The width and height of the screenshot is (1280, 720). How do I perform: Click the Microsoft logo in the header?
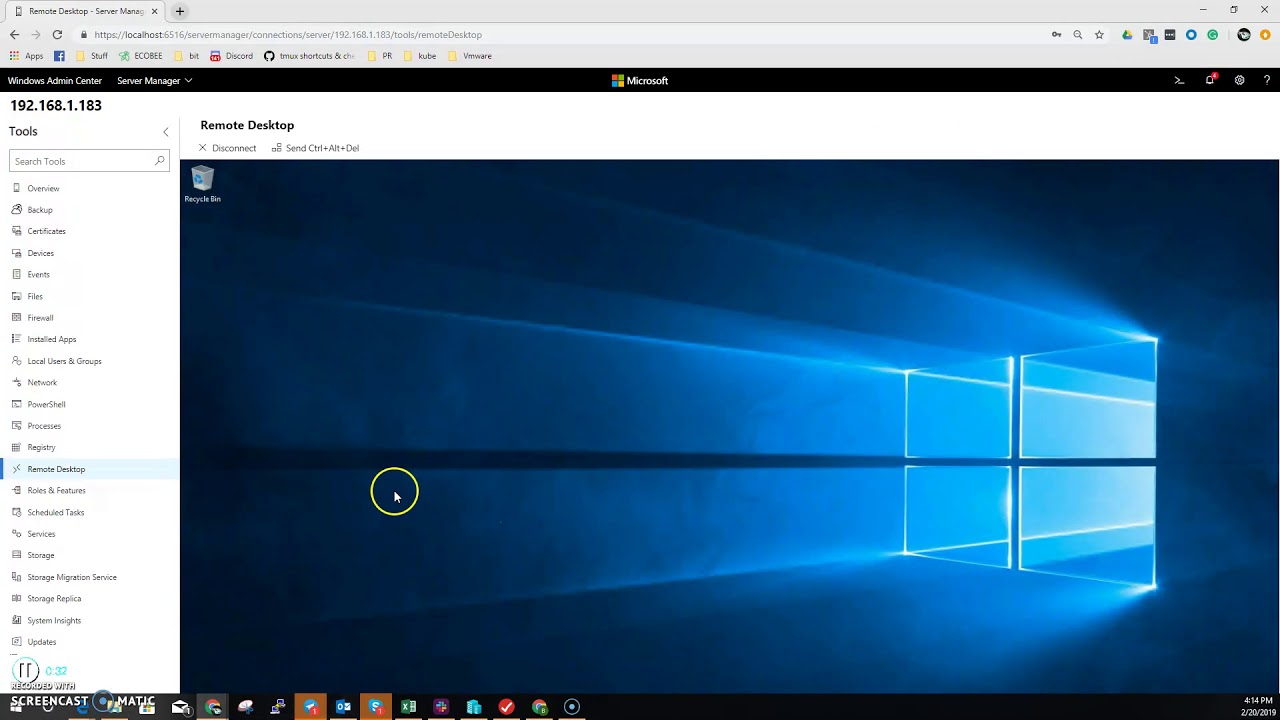point(640,81)
